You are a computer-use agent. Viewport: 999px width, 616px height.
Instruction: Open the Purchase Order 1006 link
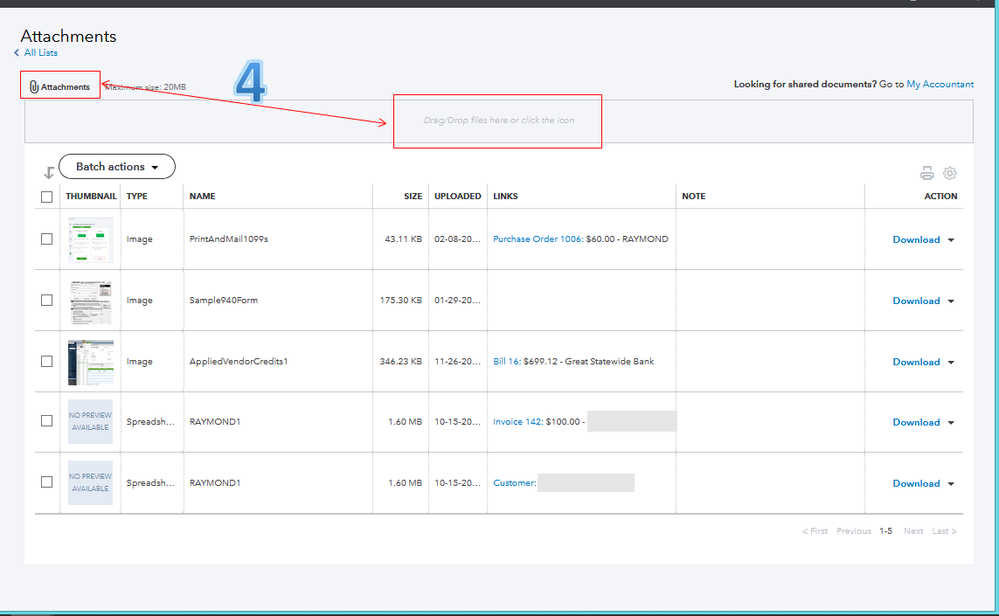tap(538, 239)
